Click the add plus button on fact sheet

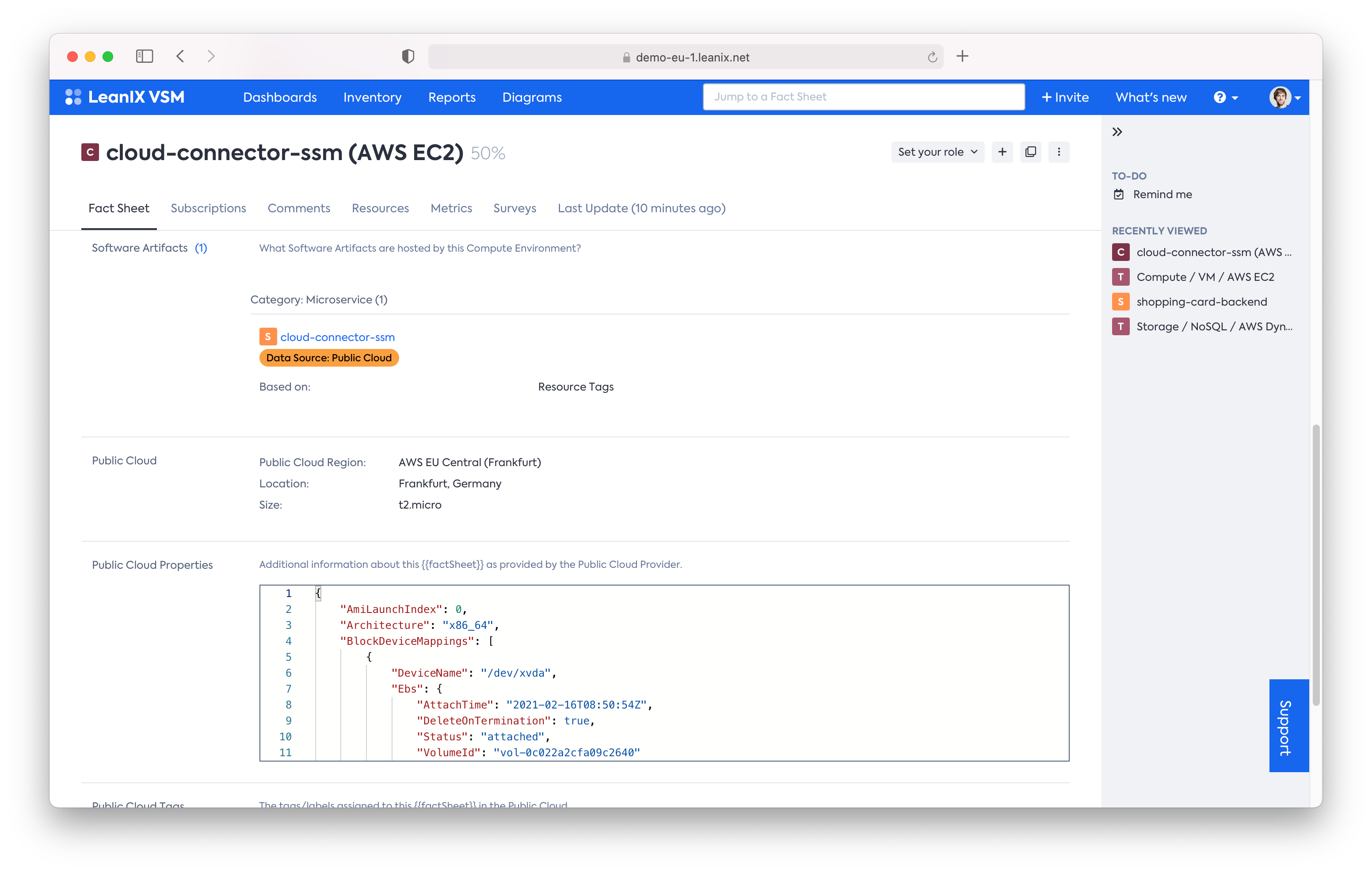tap(1004, 152)
